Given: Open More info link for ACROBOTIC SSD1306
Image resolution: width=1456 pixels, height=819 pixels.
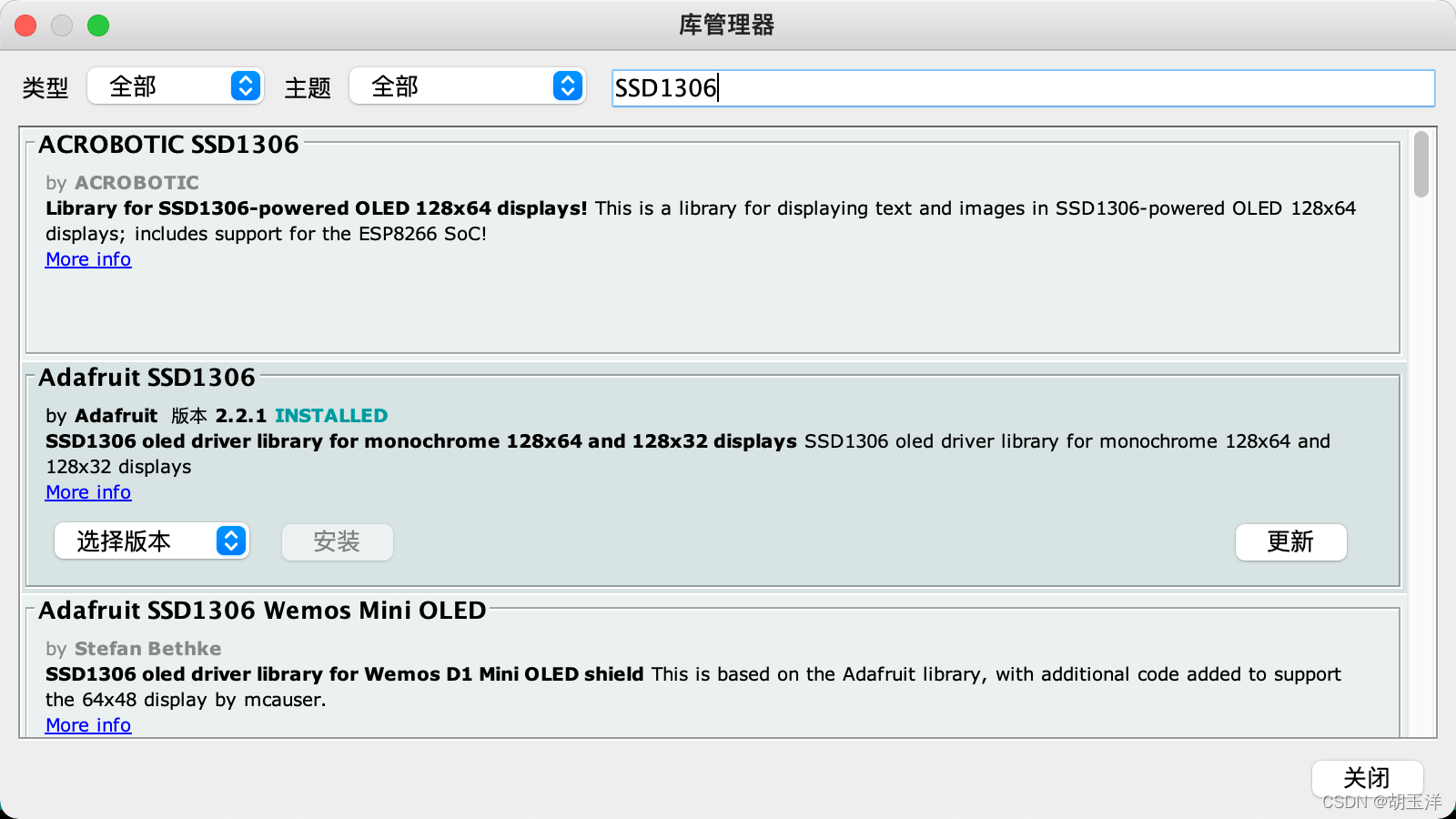Looking at the screenshot, I should pyautogui.click(x=88, y=259).
